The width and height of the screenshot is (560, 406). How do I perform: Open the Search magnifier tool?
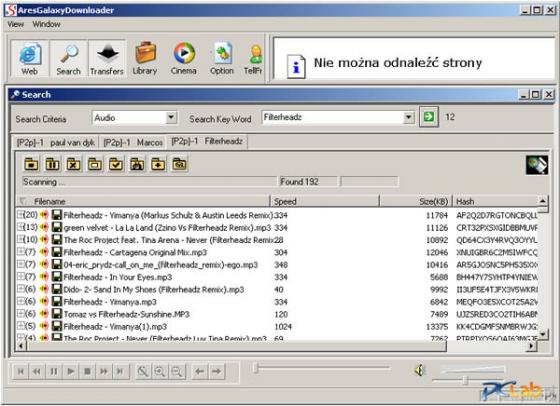pos(68,59)
